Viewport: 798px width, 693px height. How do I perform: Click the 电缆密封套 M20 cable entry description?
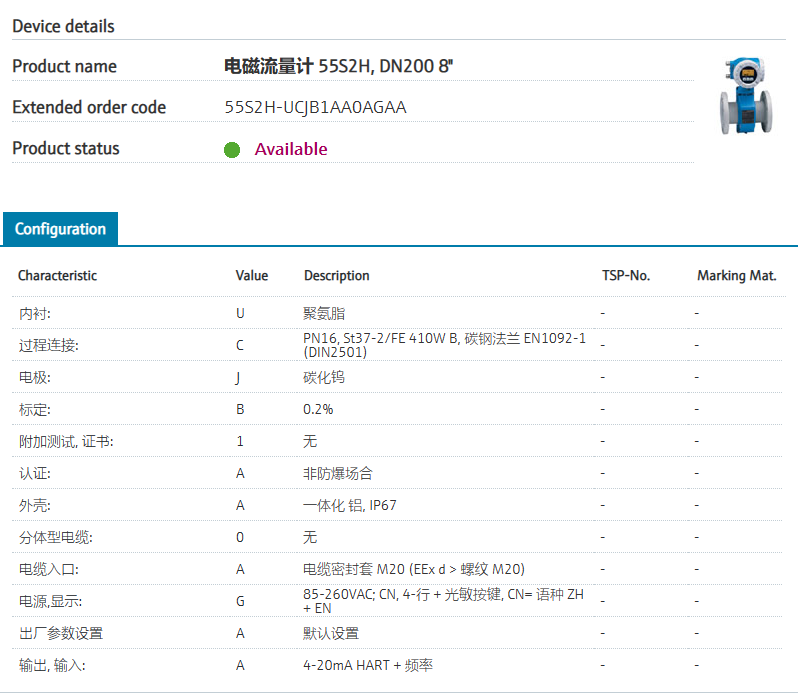(413, 569)
